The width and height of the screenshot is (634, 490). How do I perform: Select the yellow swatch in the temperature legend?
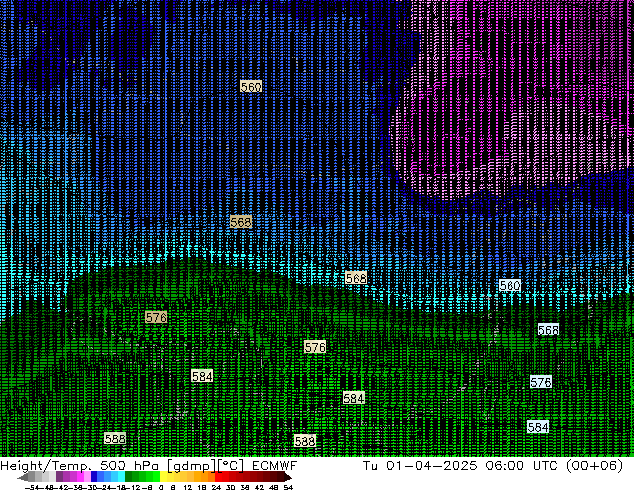163,476
